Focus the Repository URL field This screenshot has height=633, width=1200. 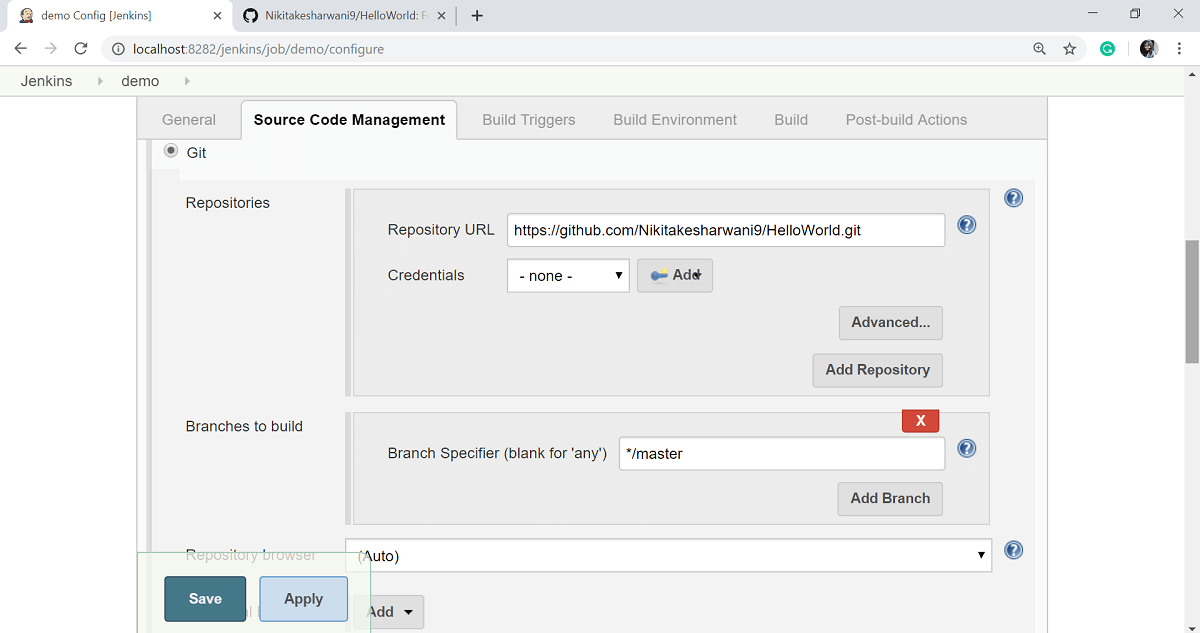(726, 230)
